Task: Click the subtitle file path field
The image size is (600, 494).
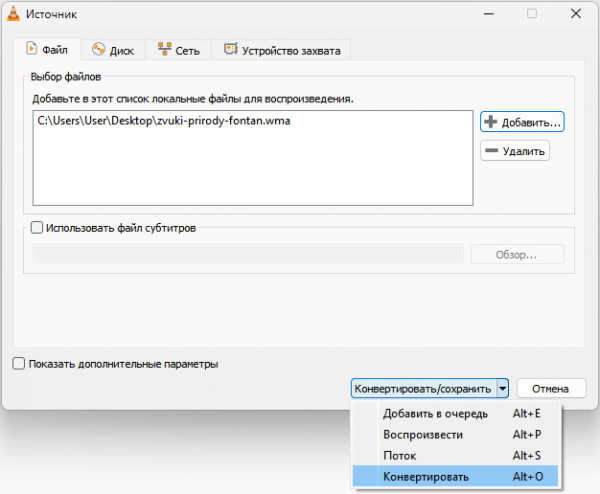Action: tap(248, 254)
